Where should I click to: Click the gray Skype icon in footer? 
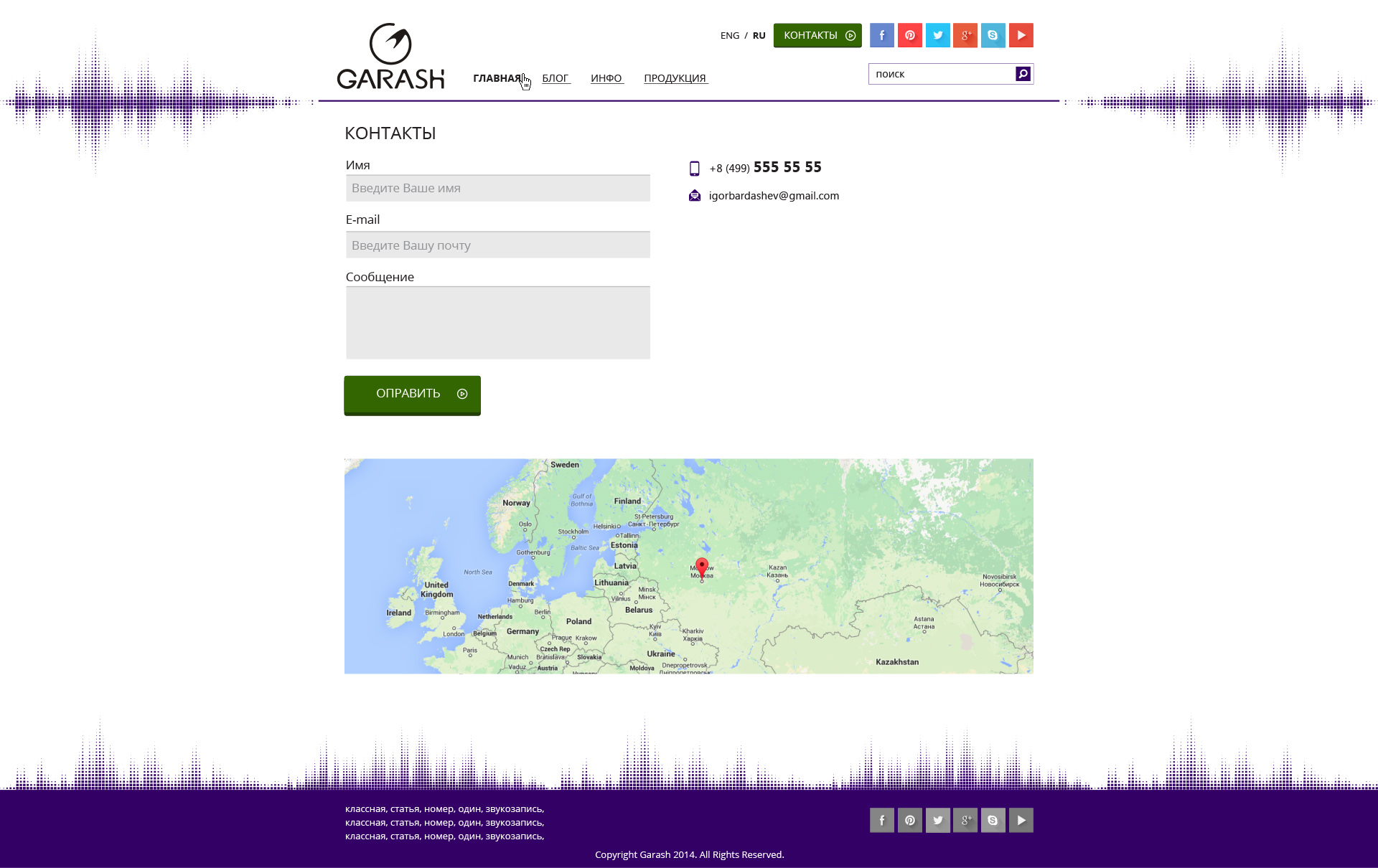(x=993, y=820)
